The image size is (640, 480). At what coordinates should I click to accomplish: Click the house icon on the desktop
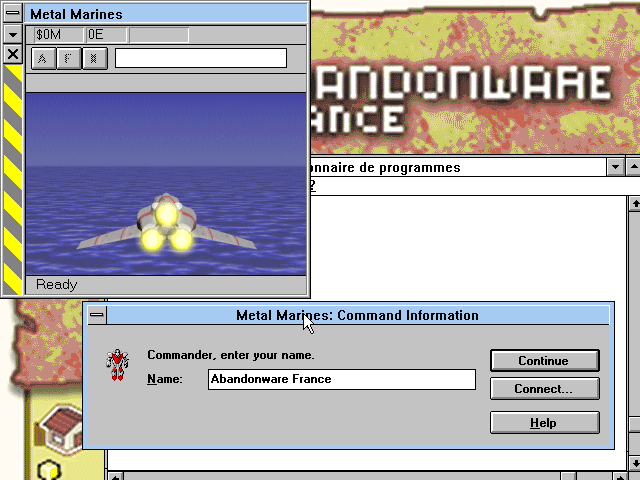tap(60, 429)
